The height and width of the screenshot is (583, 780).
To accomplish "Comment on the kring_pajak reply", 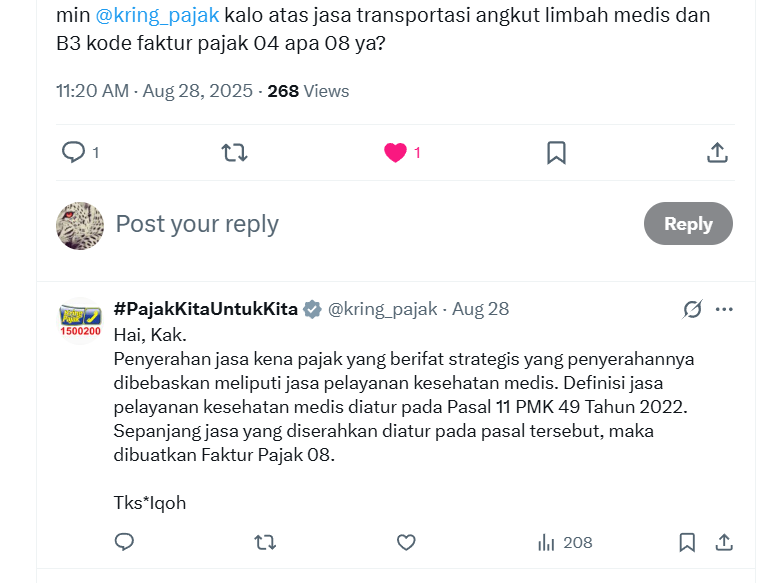I will coord(124,542).
